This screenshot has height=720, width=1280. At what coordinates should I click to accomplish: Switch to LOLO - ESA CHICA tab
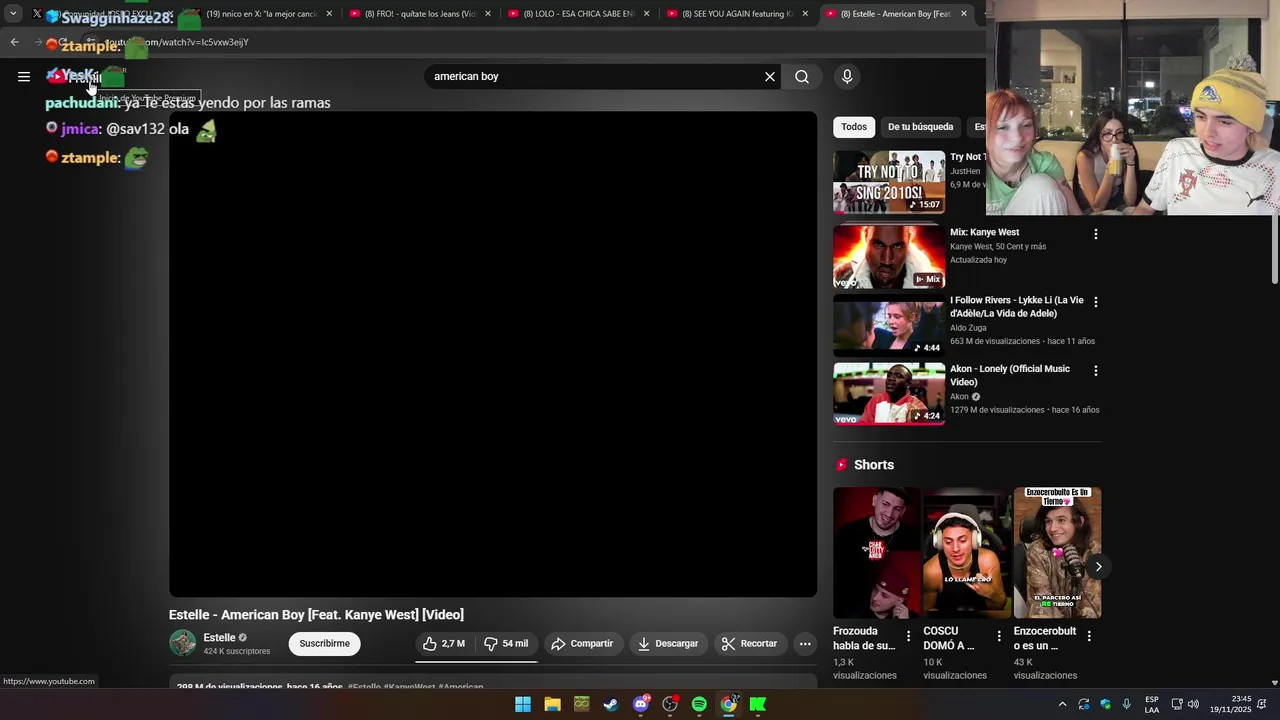(x=579, y=14)
